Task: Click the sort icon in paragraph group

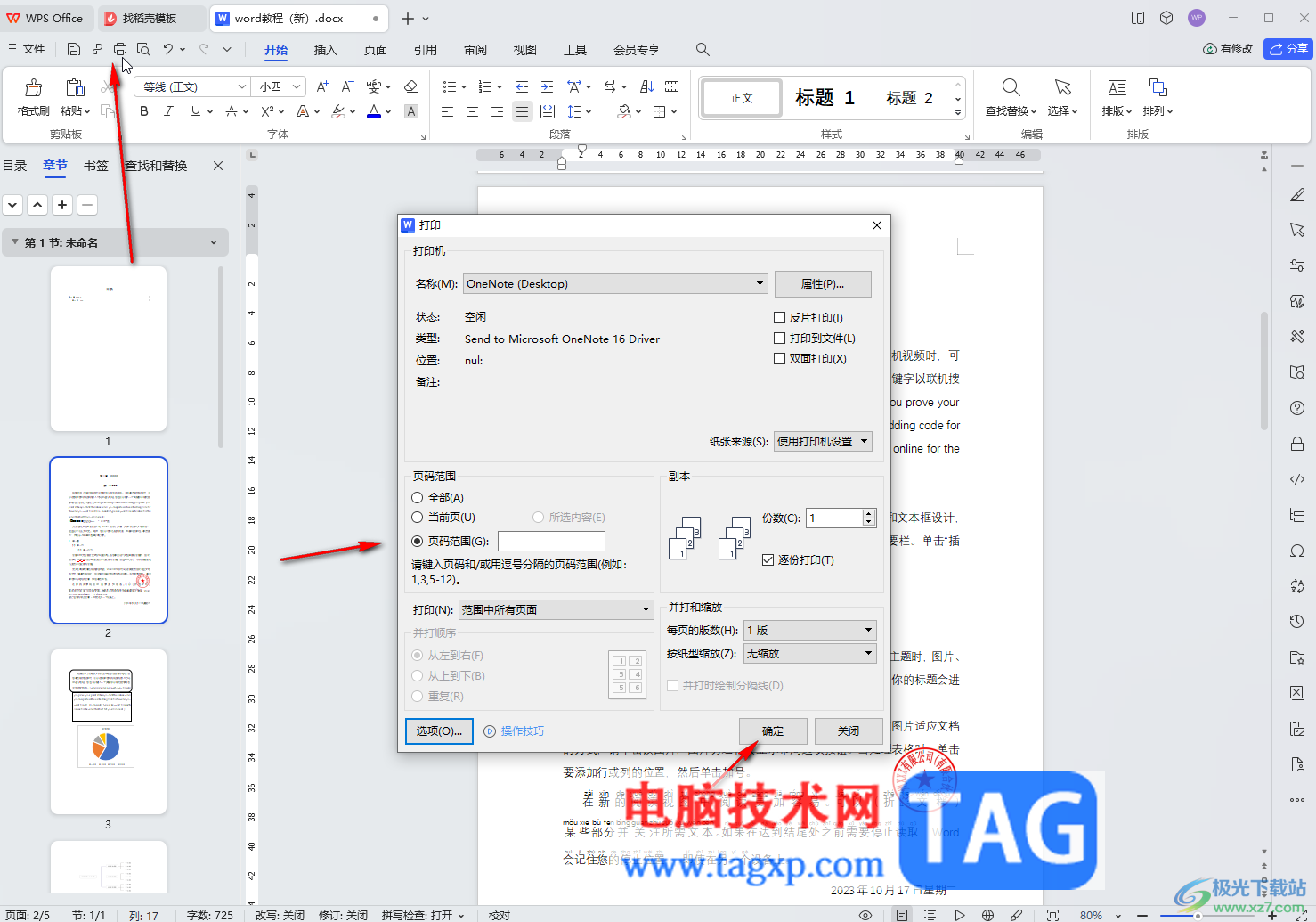Action: pyautogui.click(x=647, y=86)
